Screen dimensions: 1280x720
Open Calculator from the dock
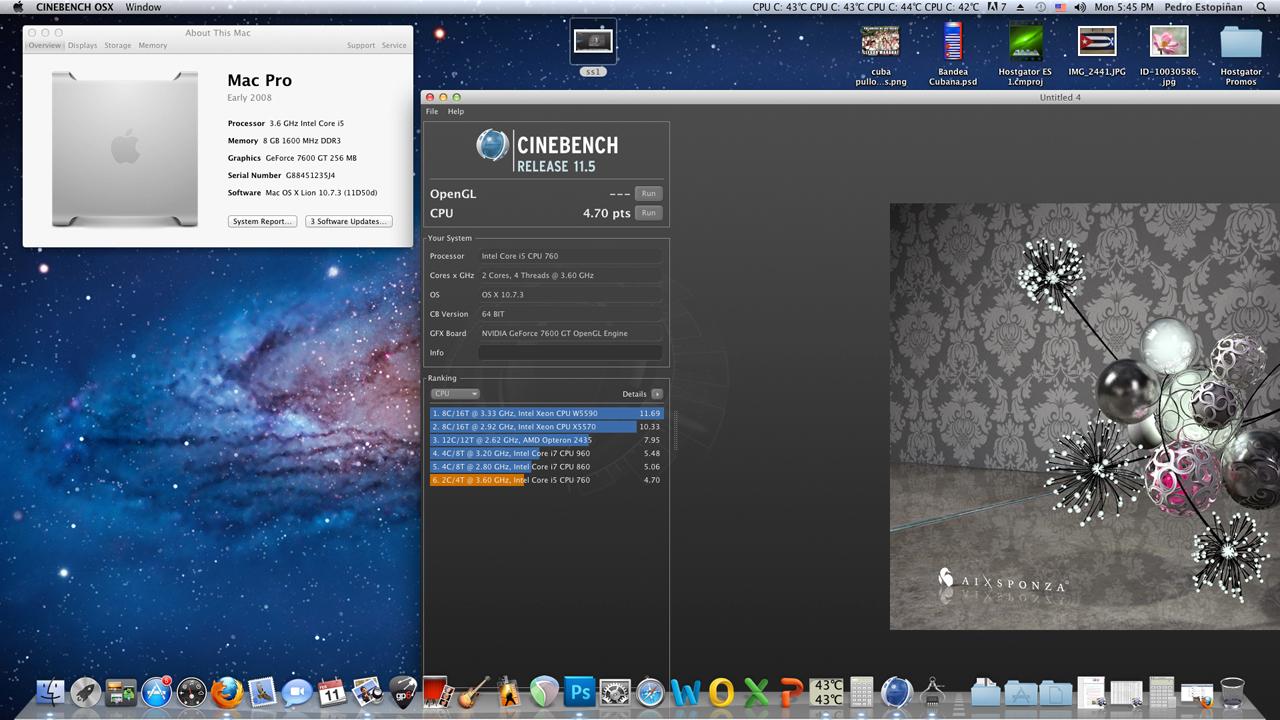tap(862, 692)
